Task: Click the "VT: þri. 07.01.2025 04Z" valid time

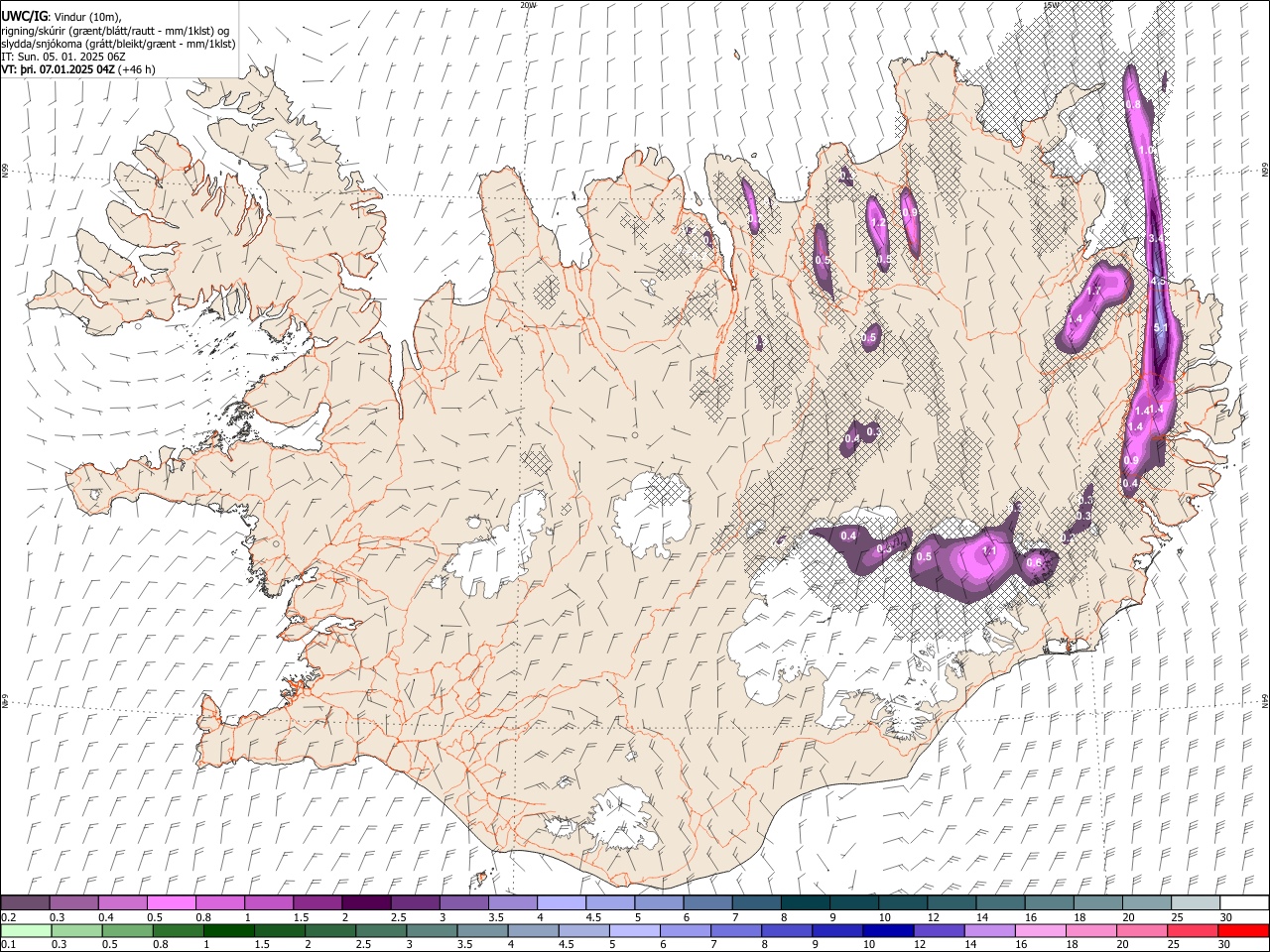Action: (x=59, y=69)
